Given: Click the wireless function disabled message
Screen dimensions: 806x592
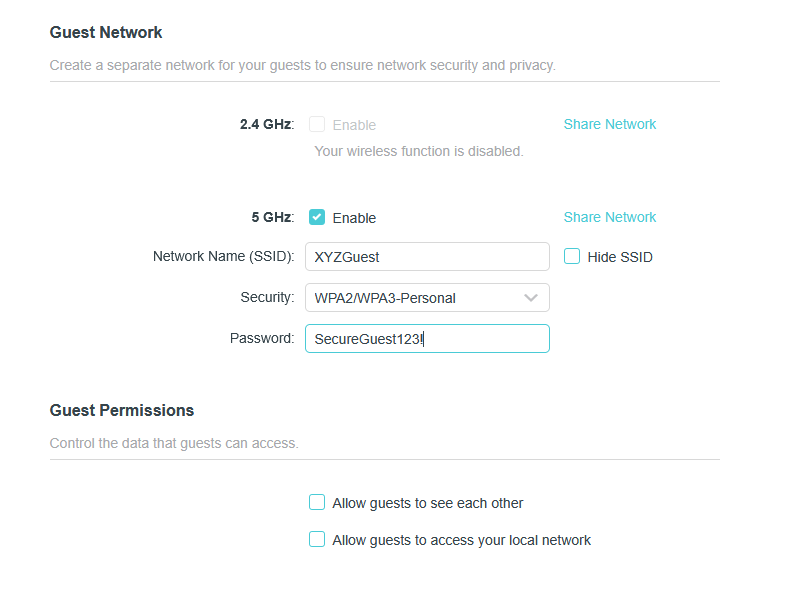Looking at the screenshot, I should 419,151.
